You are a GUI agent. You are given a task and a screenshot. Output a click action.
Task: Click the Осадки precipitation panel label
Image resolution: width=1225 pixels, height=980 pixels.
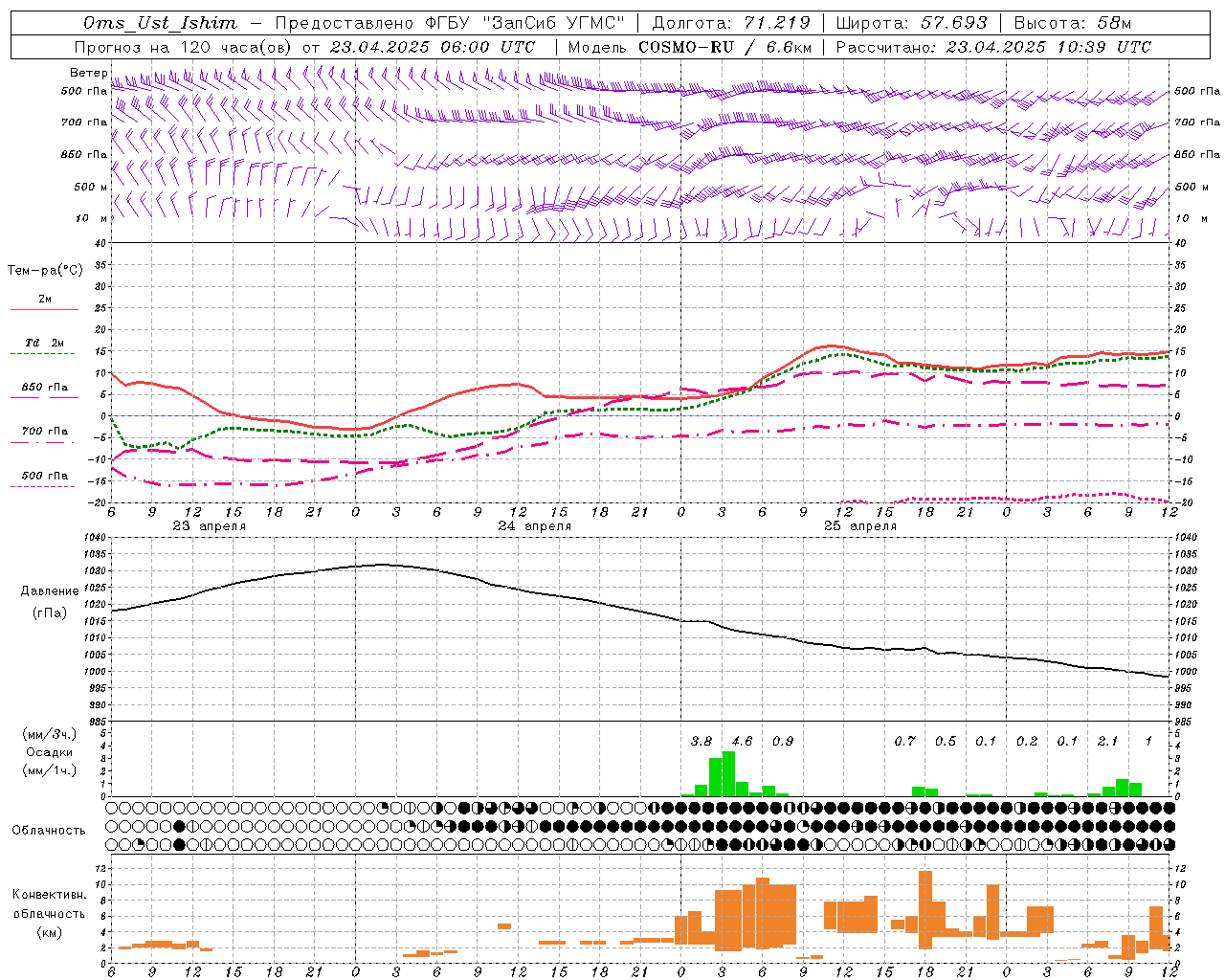coord(50,752)
